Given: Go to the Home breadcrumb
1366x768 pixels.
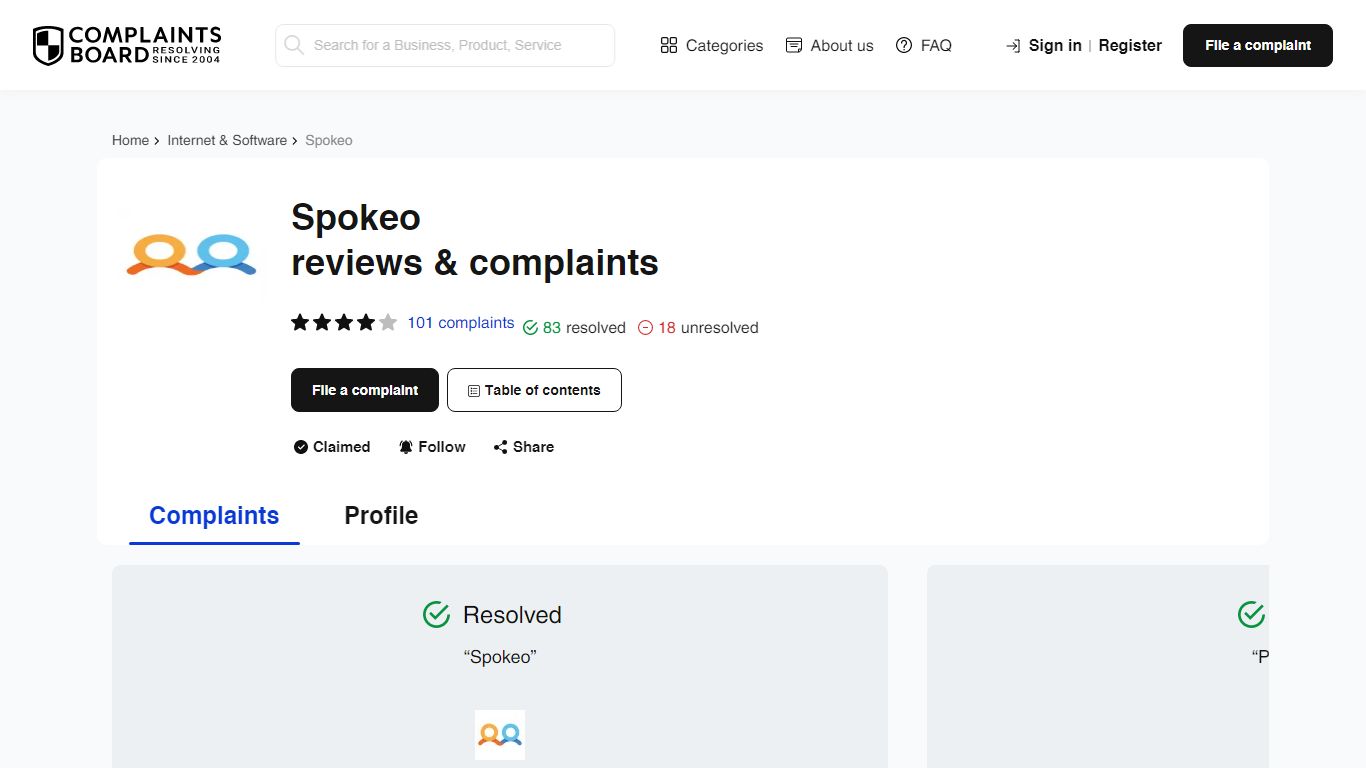Looking at the screenshot, I should (x=130, y=140).
